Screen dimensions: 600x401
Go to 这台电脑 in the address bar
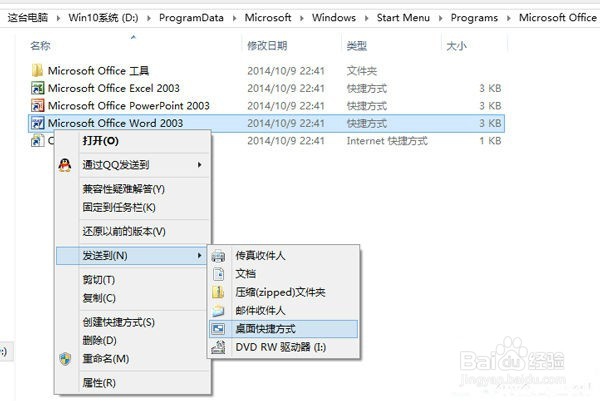(x=28, y=18)
